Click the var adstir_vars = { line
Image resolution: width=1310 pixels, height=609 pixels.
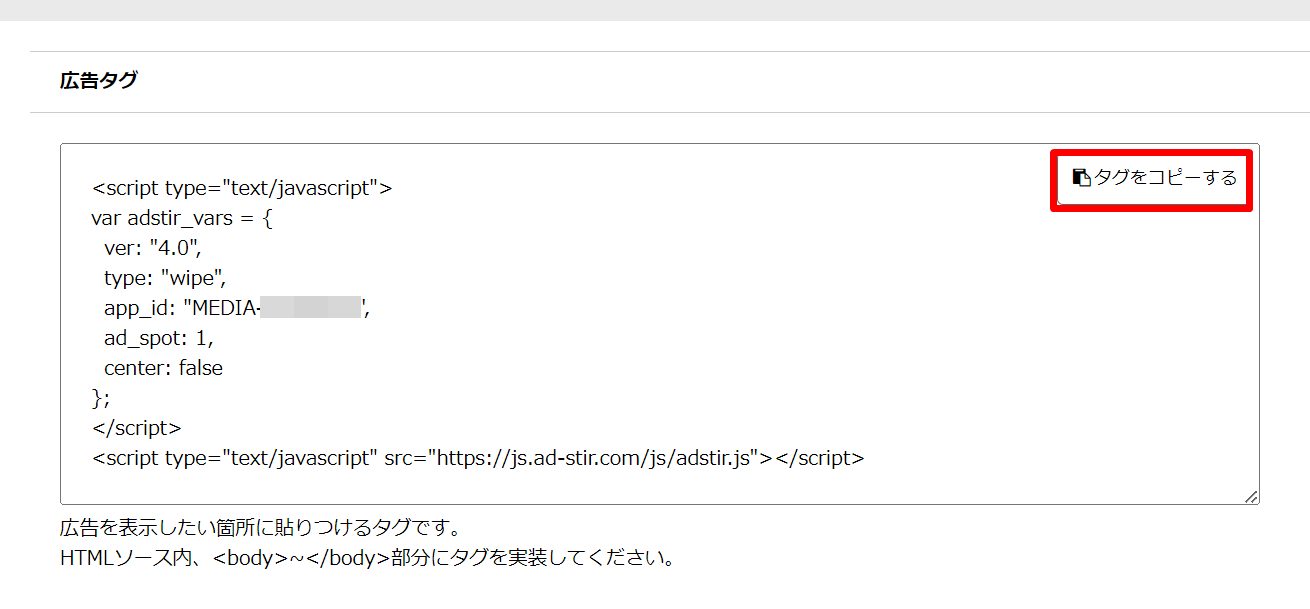(x=181, y=218)
